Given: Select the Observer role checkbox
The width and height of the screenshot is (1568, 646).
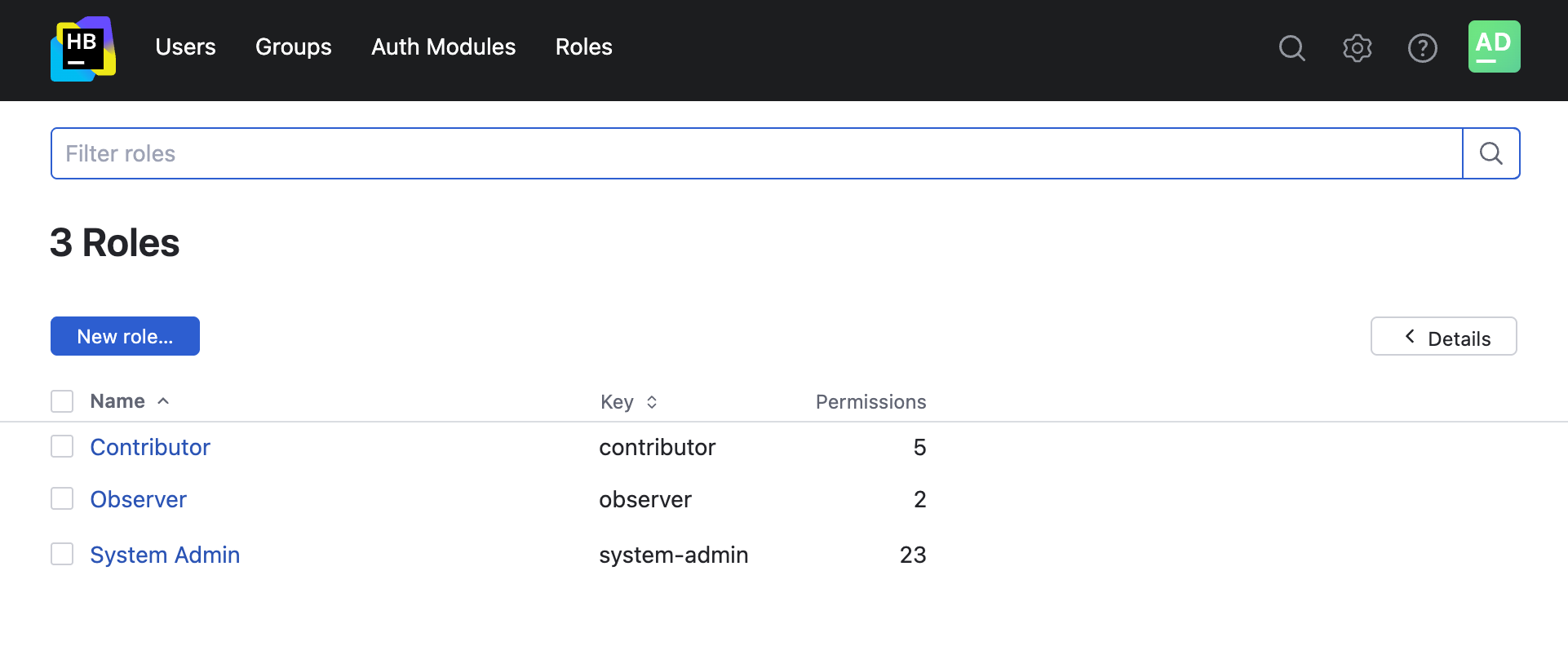Looking at the screenshot, I should point(62,498).
